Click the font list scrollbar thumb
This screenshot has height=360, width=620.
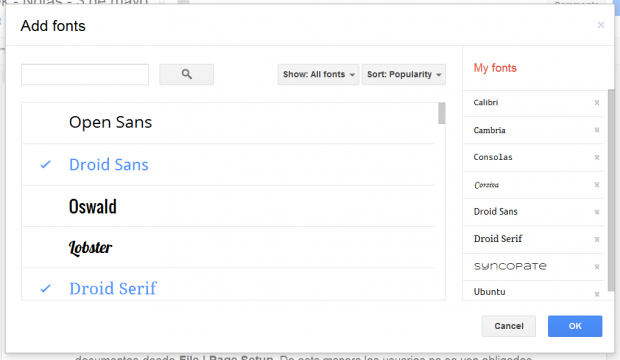pos(441,113)
